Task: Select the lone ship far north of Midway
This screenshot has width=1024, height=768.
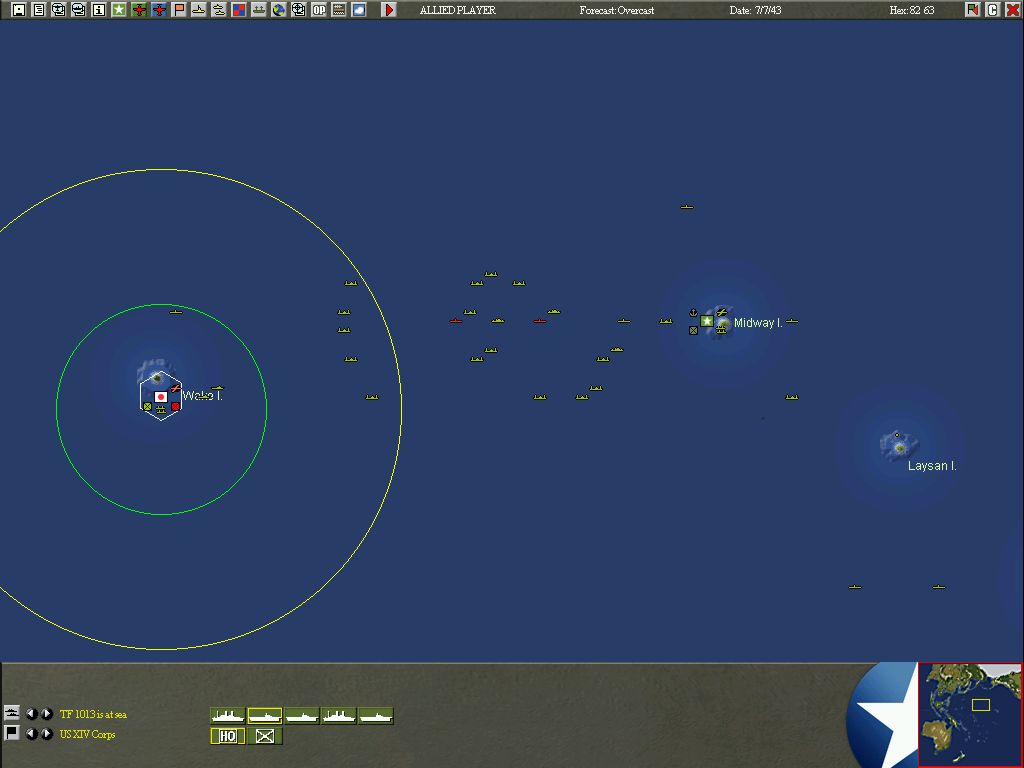Action: 686,207
